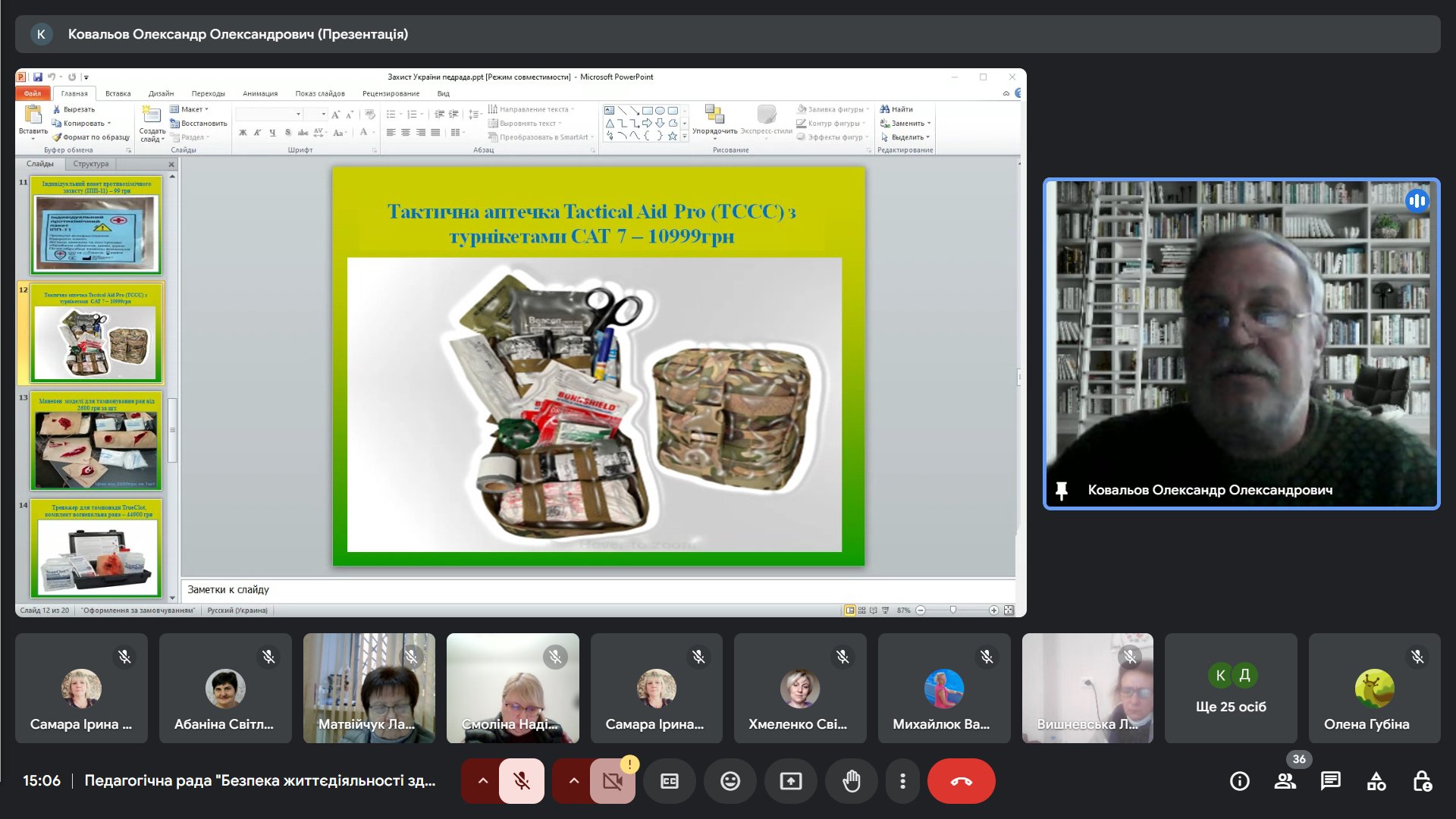This screenshot has height=819, width=1456.
Task: Select Хмеленко participant tile
Action: click(x=800, y=688)
